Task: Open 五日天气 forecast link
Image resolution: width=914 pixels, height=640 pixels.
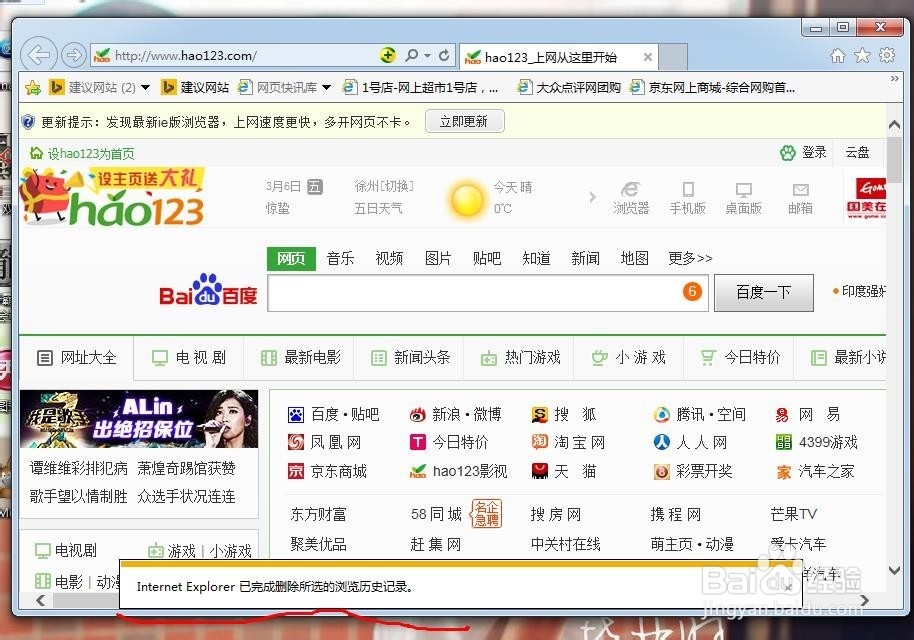Action: [378, 208]
